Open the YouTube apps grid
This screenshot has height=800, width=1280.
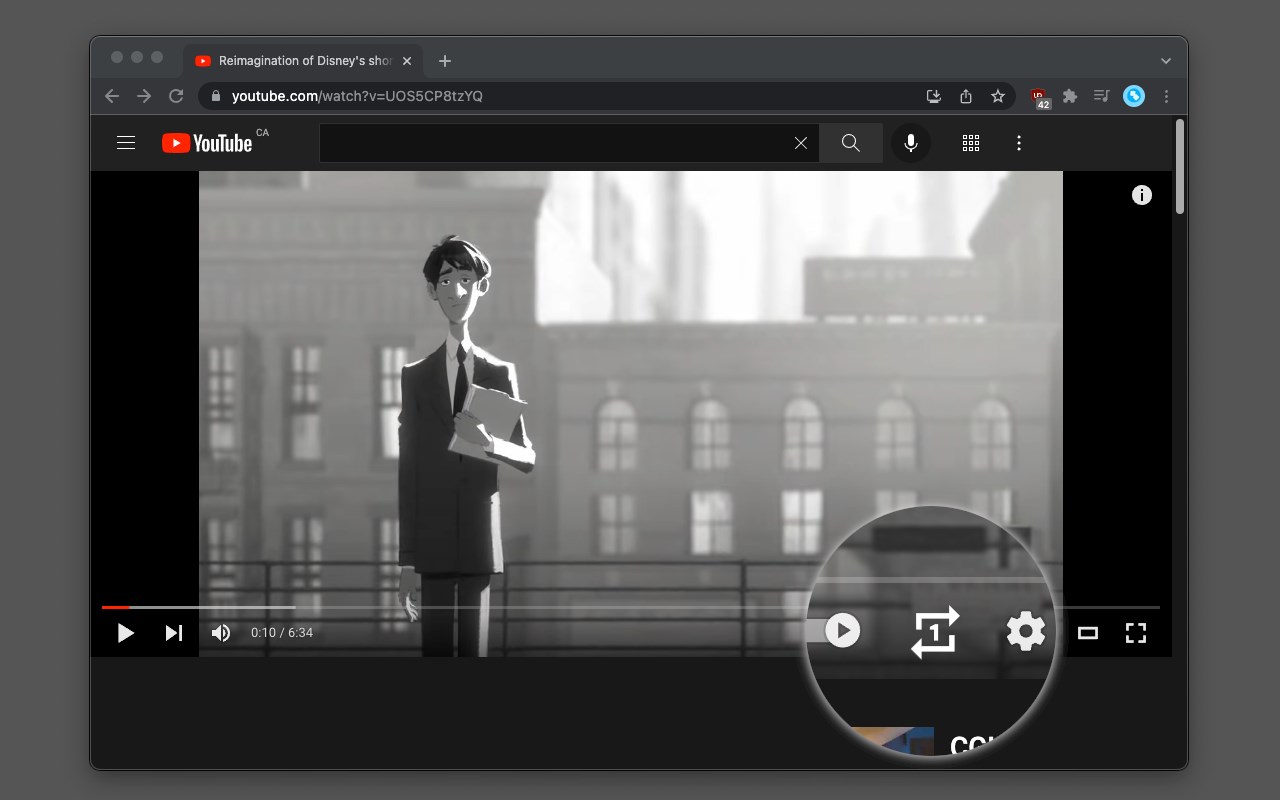click(971, 143)
